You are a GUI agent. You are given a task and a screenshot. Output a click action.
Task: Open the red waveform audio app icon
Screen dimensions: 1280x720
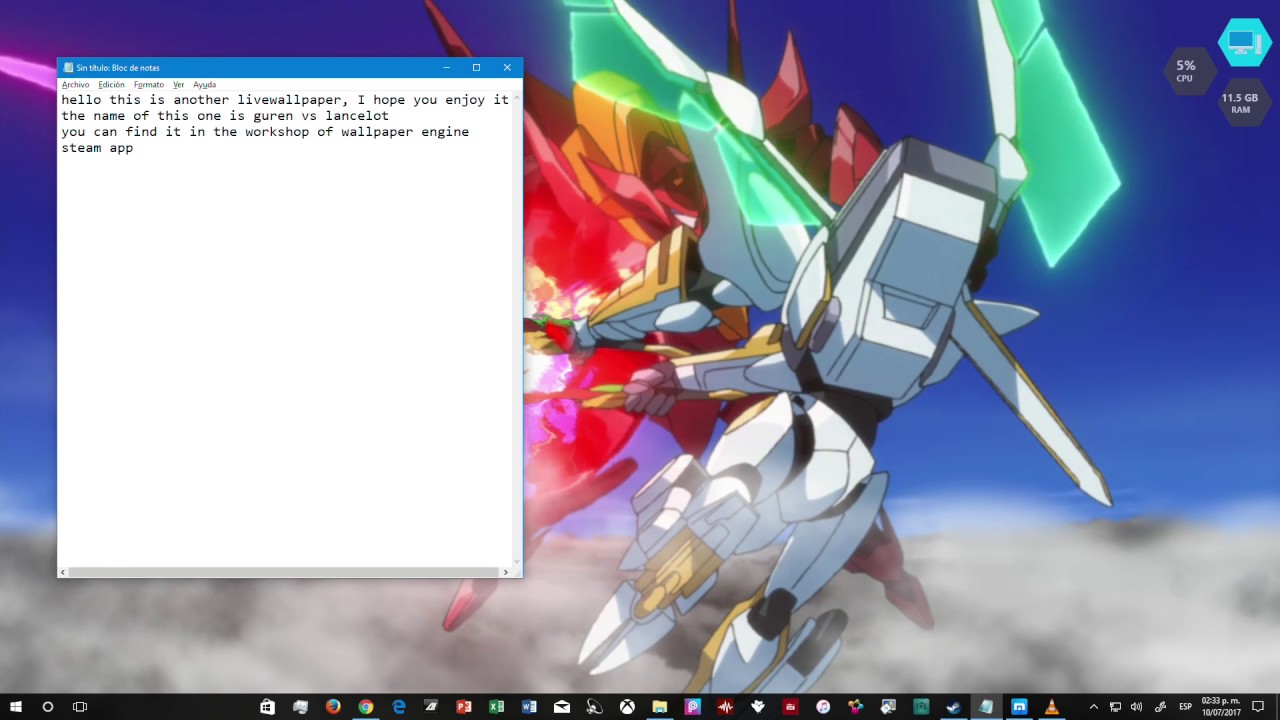725,707
